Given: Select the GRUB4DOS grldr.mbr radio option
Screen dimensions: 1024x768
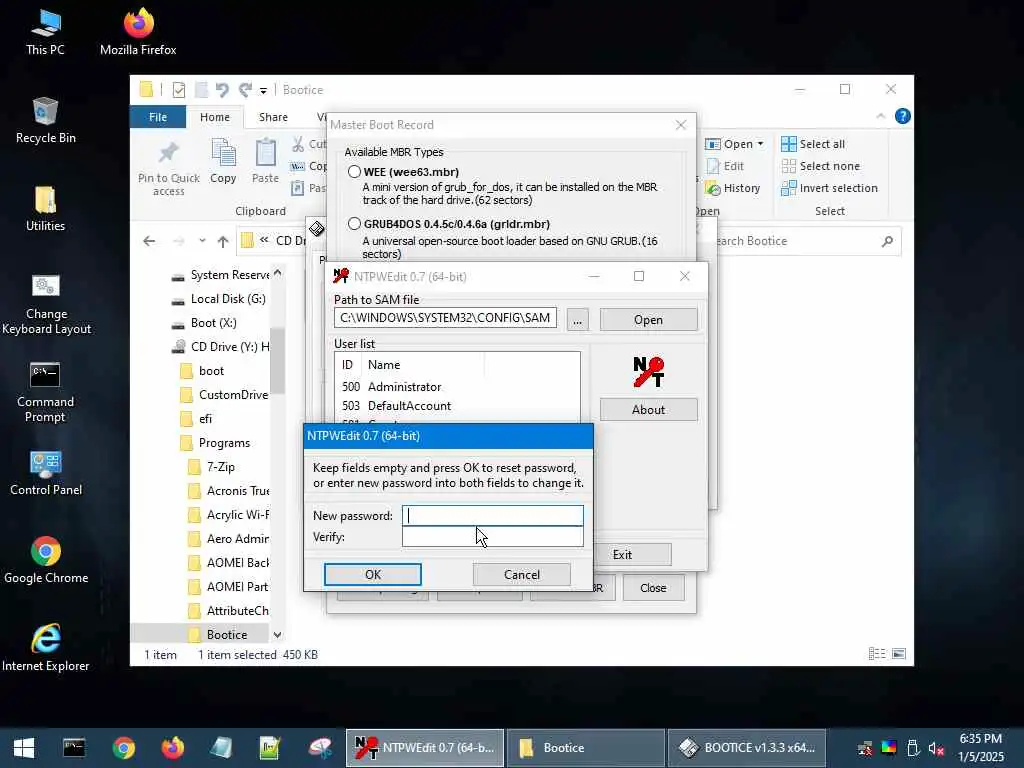Looking at the screenshot, I should click(354, 224).
